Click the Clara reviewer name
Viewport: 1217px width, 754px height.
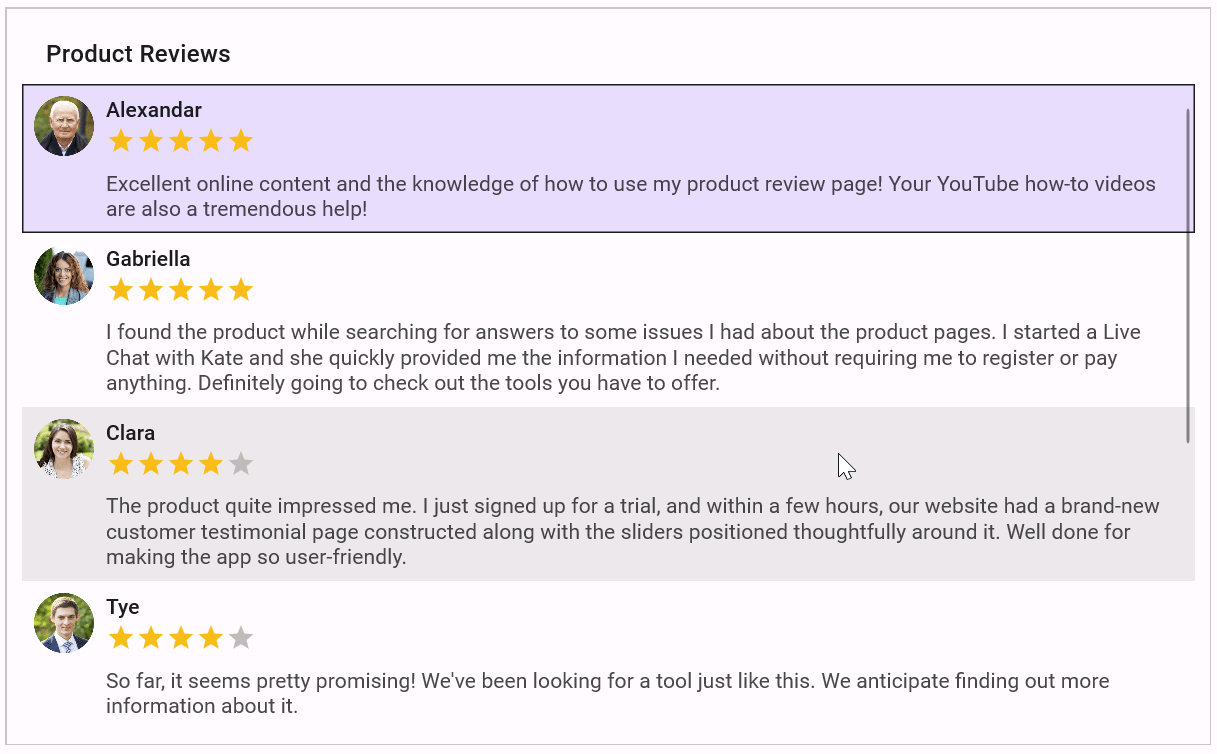tap(131, 433)
